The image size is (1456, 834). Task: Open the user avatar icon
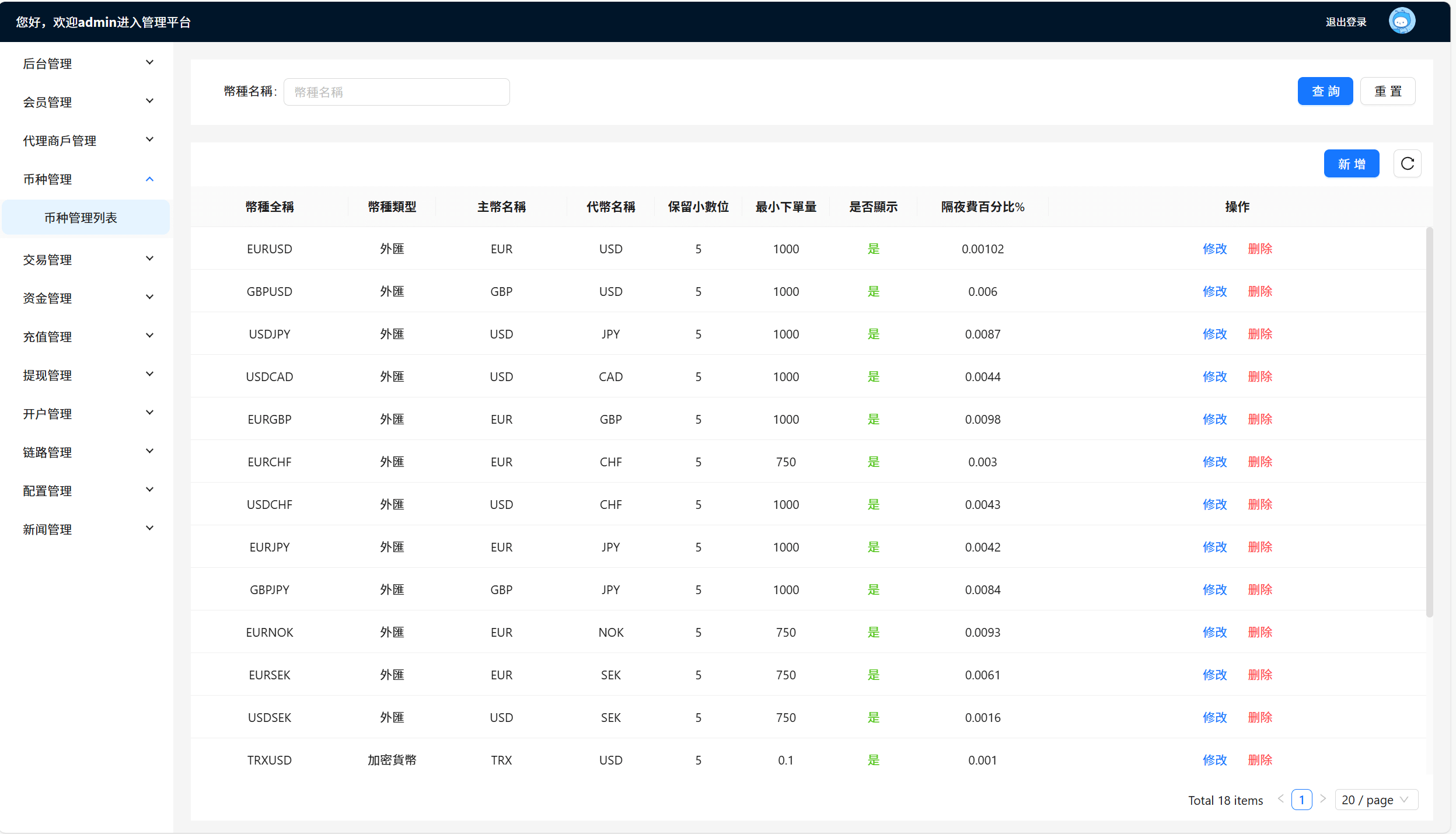pyautogui.click(x=1401, y=22)
